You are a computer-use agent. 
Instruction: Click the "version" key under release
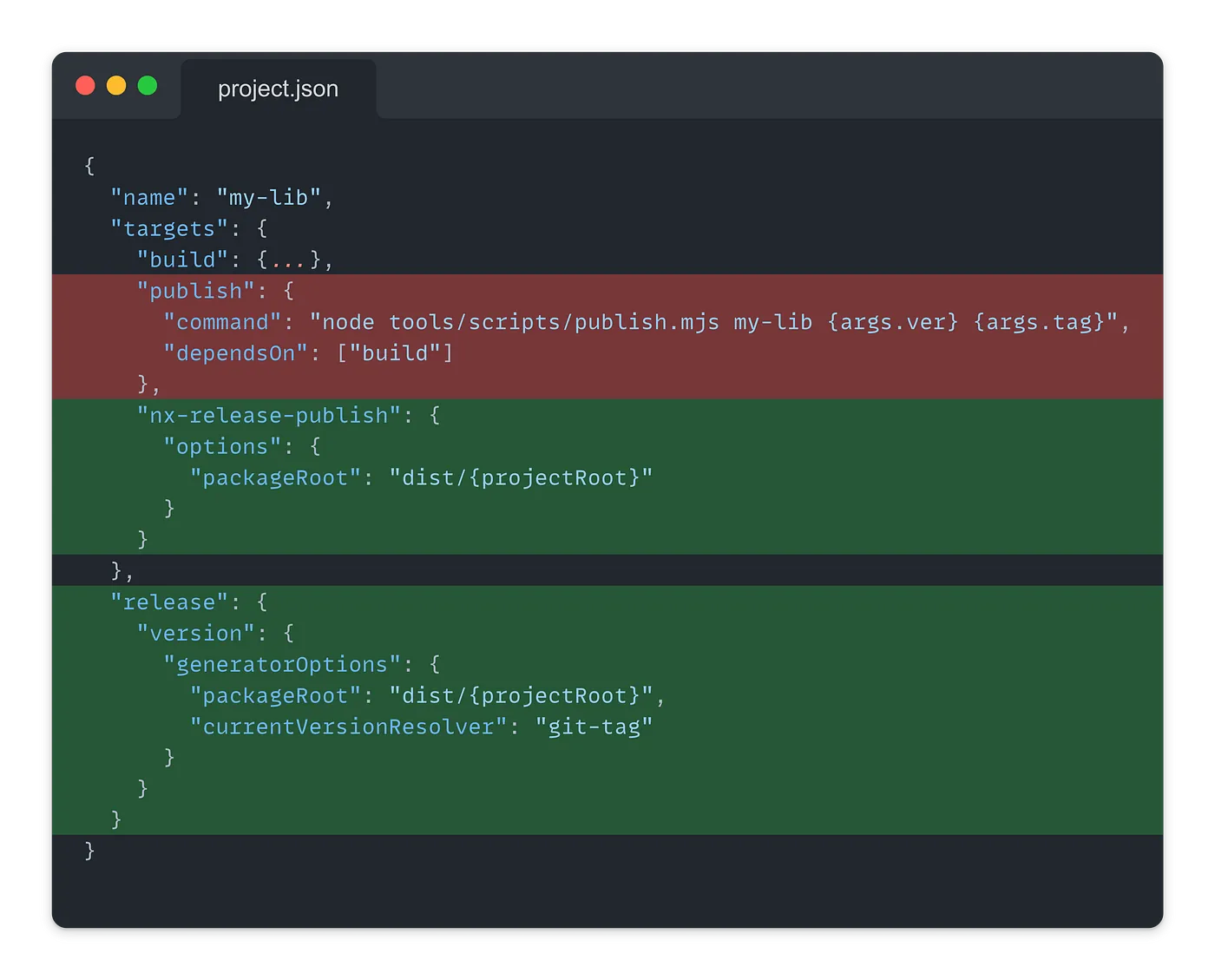[195, 633]
